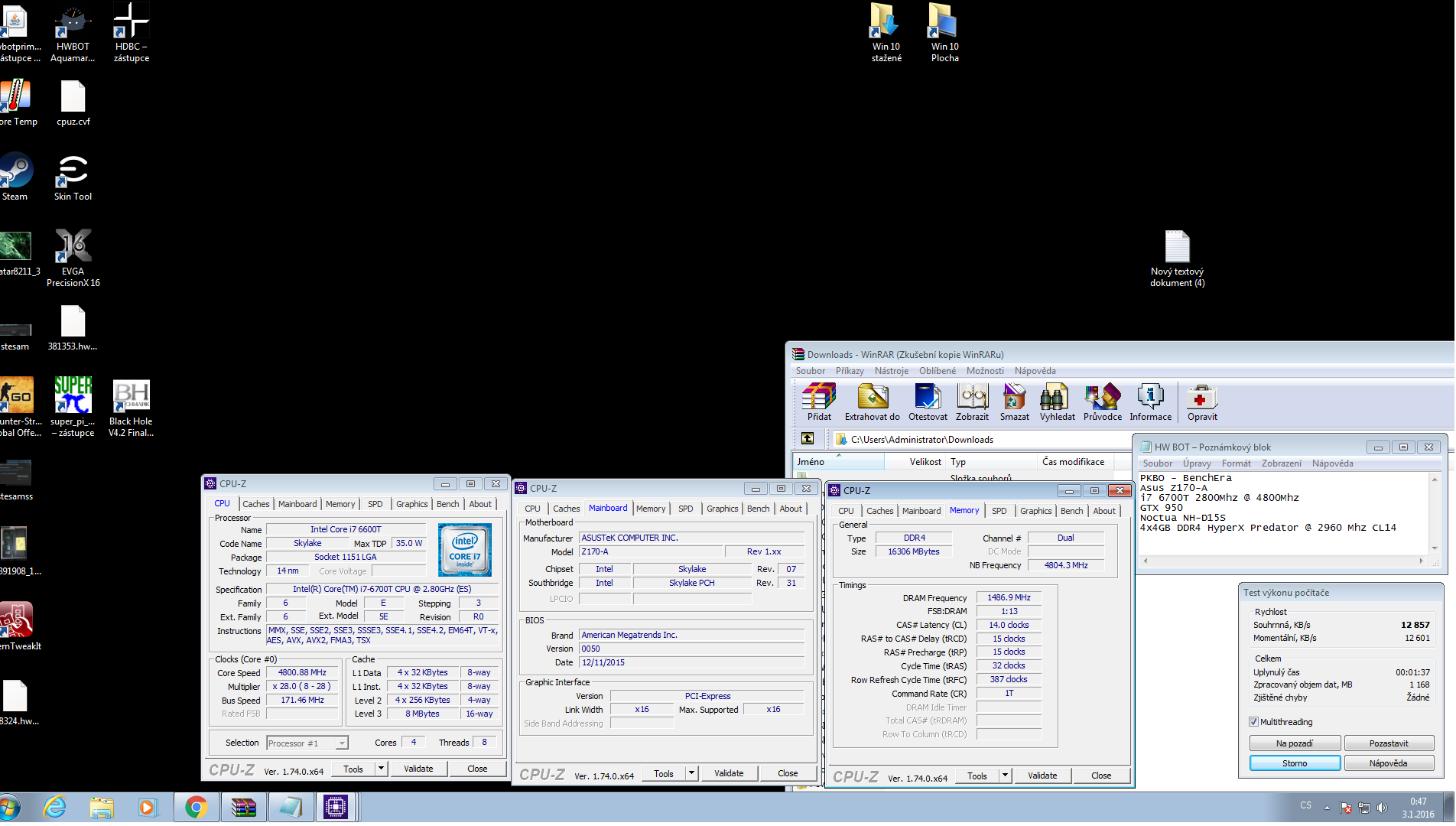Open Tools dropdown arrow in CPU-Z CPU window
Screen dimensions: 1456x826
(381, 769)
